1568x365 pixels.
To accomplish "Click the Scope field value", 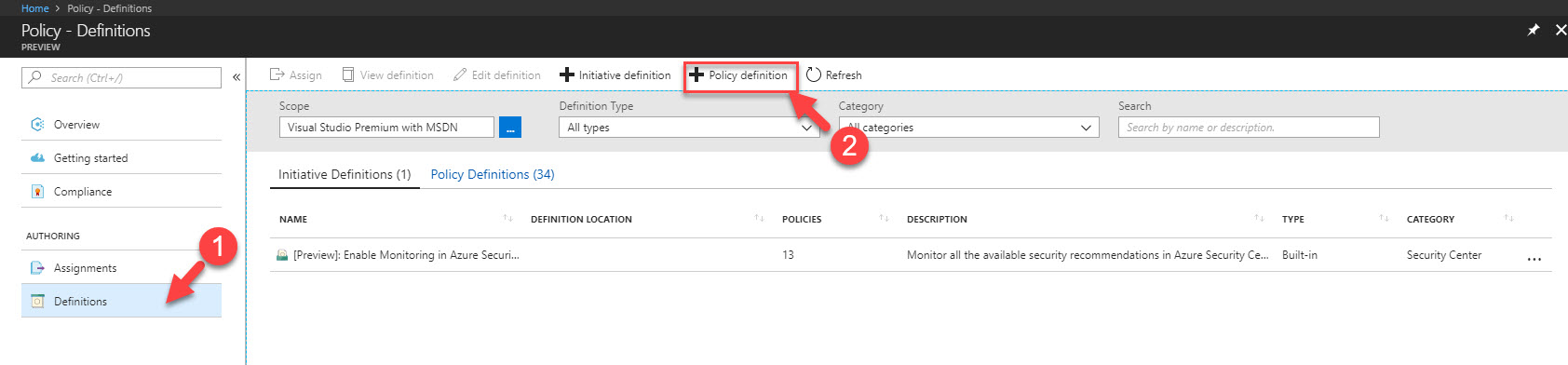I will click(x=386, y=128).
